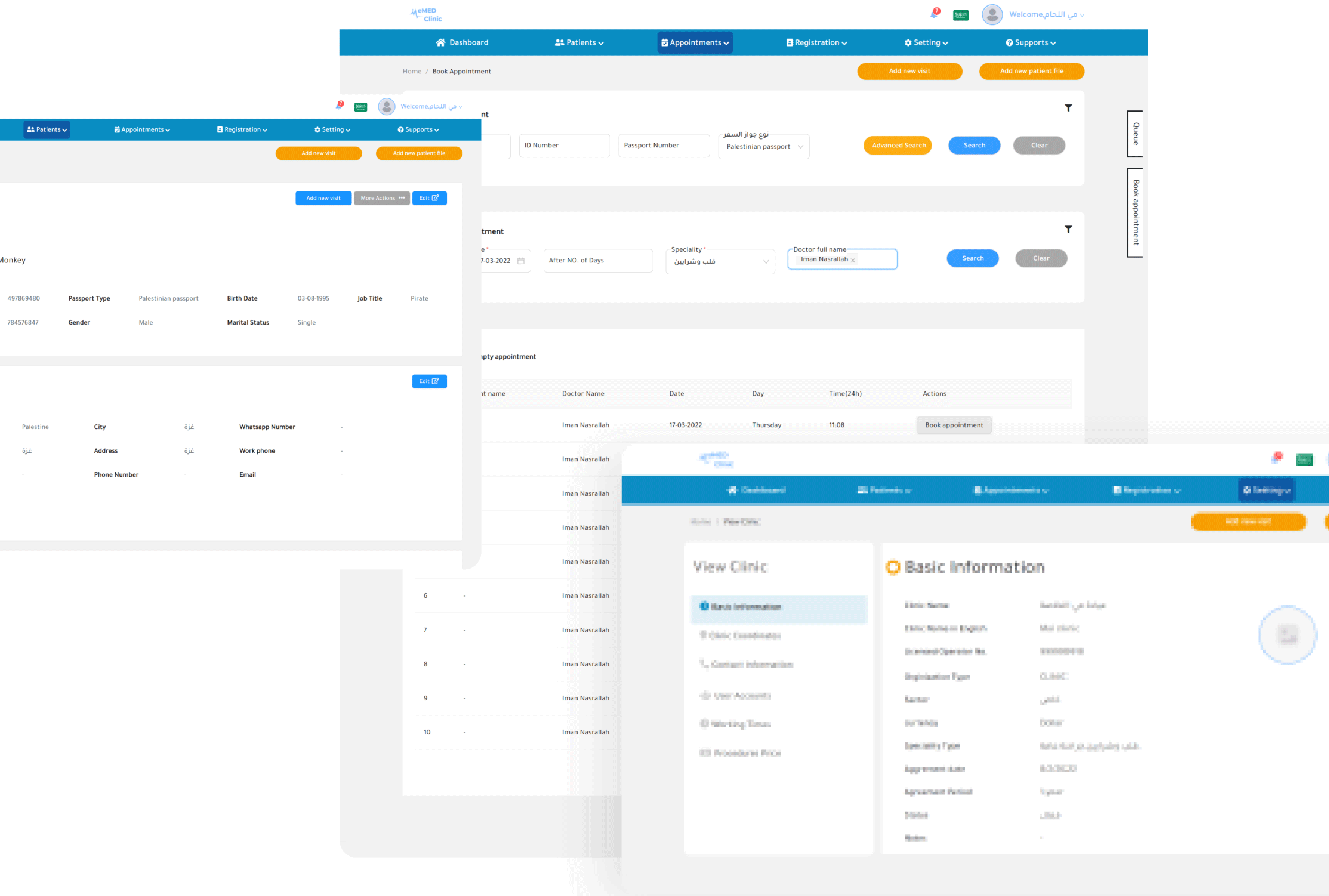
Task: Click filter funnel icon in appointment search panel
Action: (1068, 229)
